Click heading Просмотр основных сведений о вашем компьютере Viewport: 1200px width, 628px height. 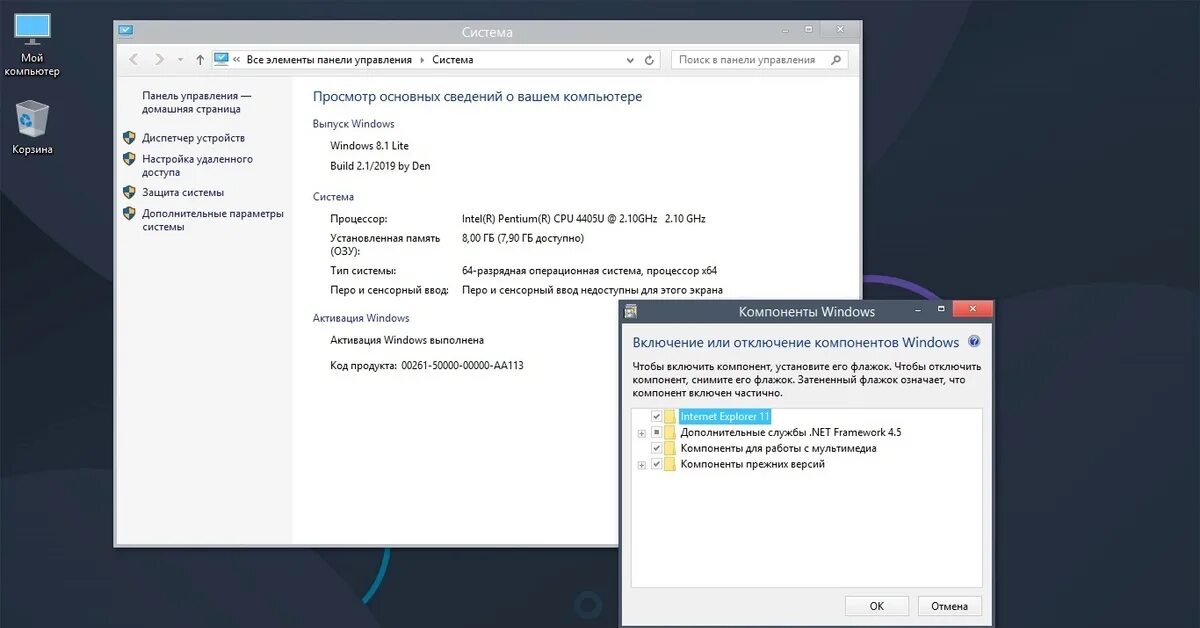pos(477,97)
